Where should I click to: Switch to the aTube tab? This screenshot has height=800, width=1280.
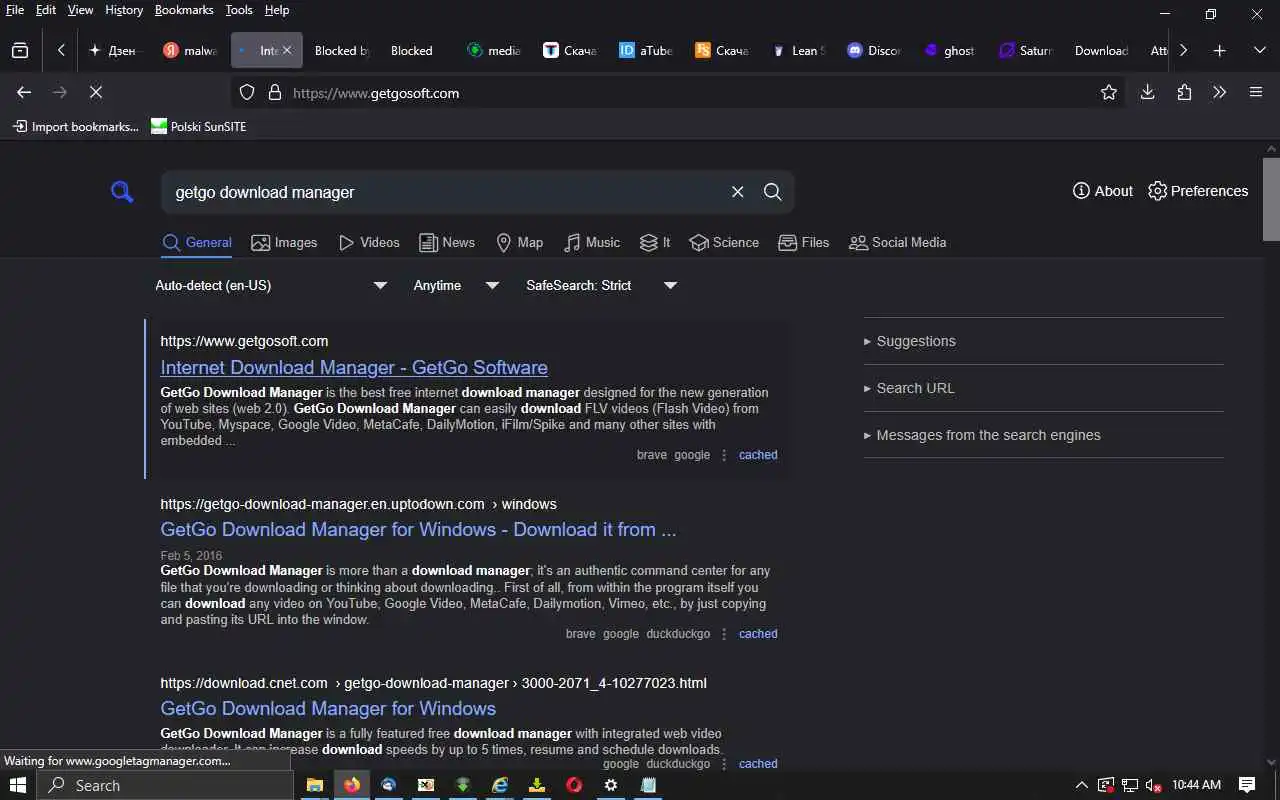[x=645, y=51]
